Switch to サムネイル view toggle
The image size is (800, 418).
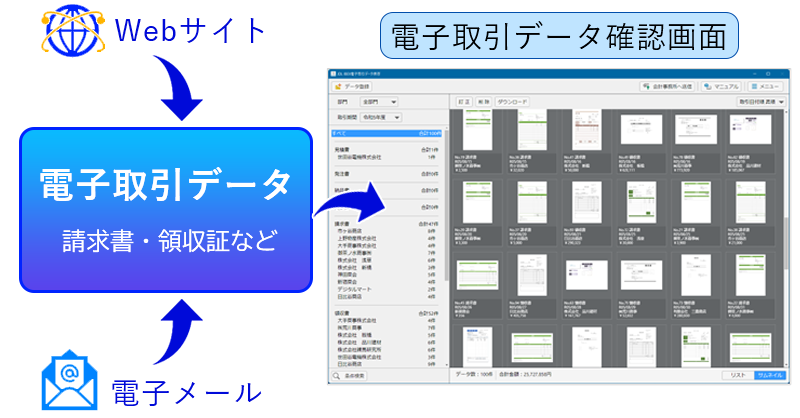769,375
